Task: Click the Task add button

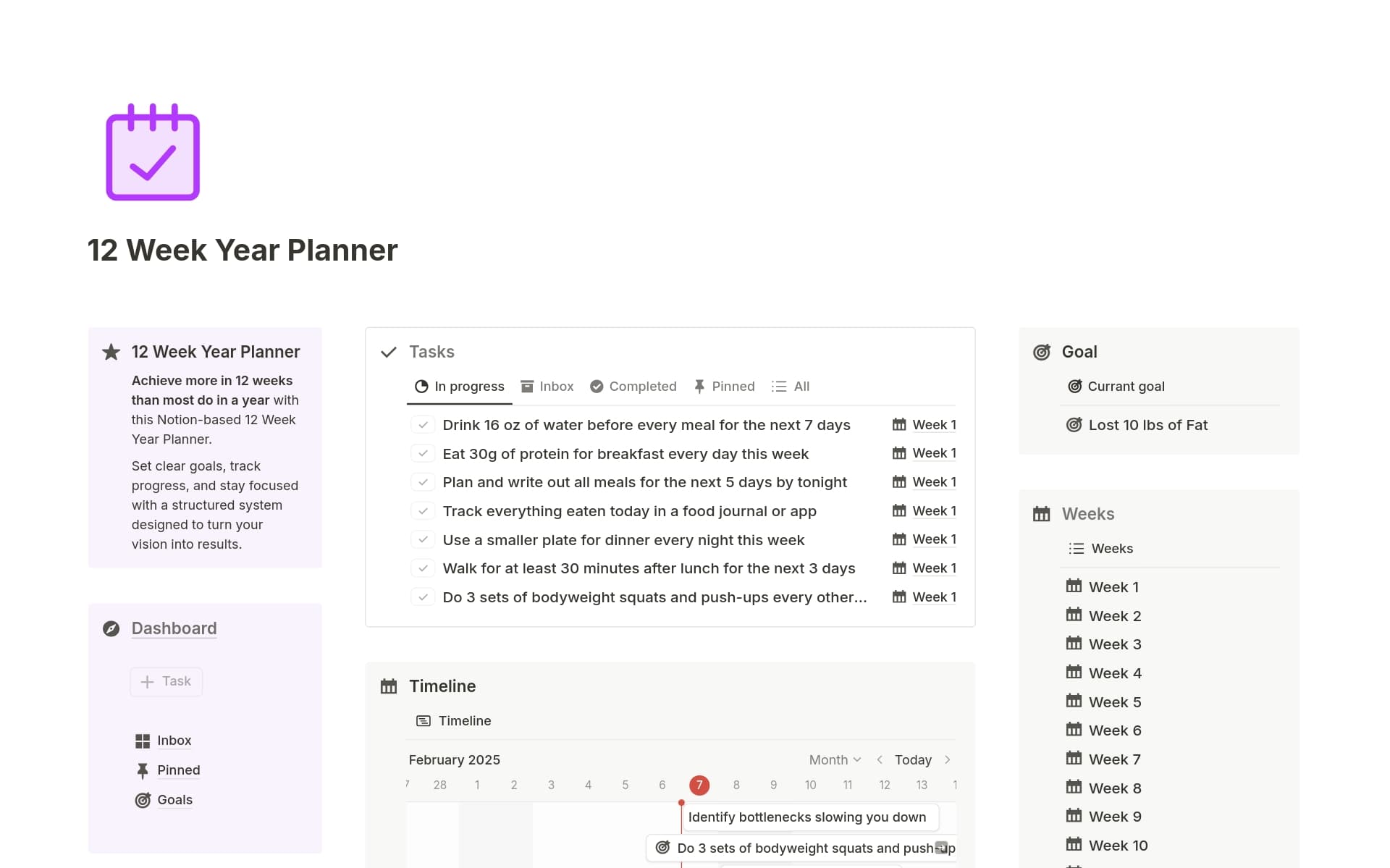Action: (x=166, y=681)
